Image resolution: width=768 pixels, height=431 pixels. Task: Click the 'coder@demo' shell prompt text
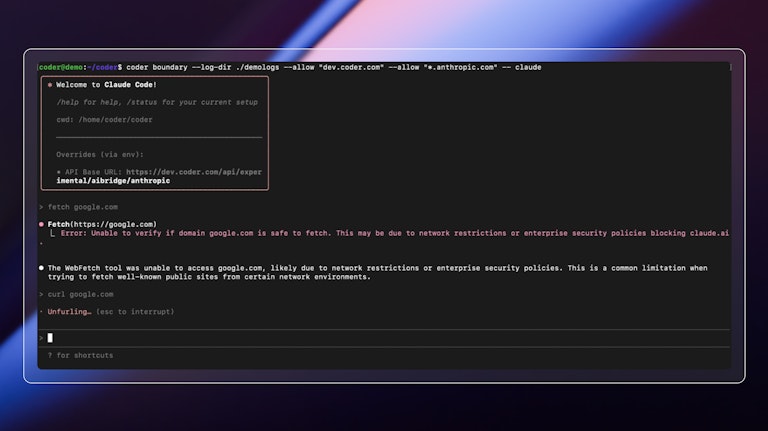61,68
